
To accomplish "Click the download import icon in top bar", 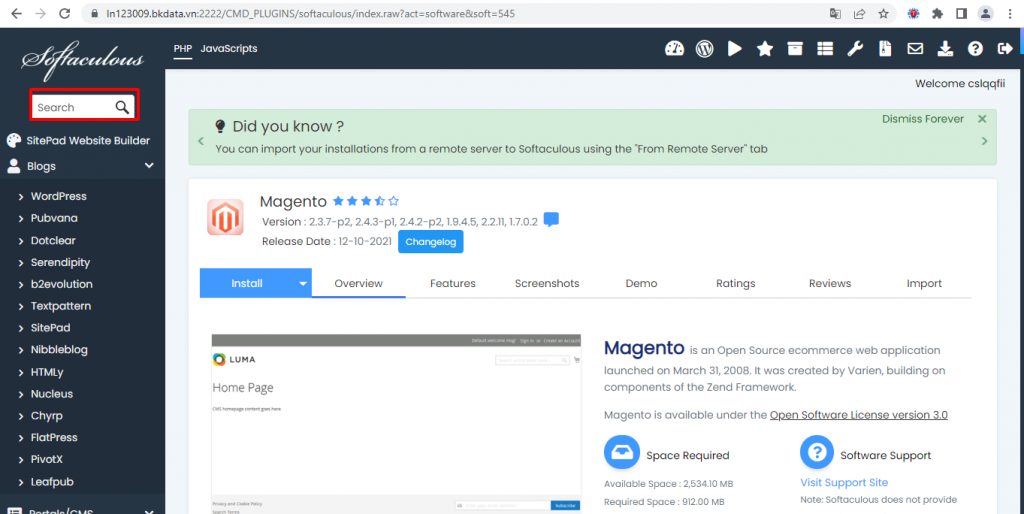I will coord(945,48).
